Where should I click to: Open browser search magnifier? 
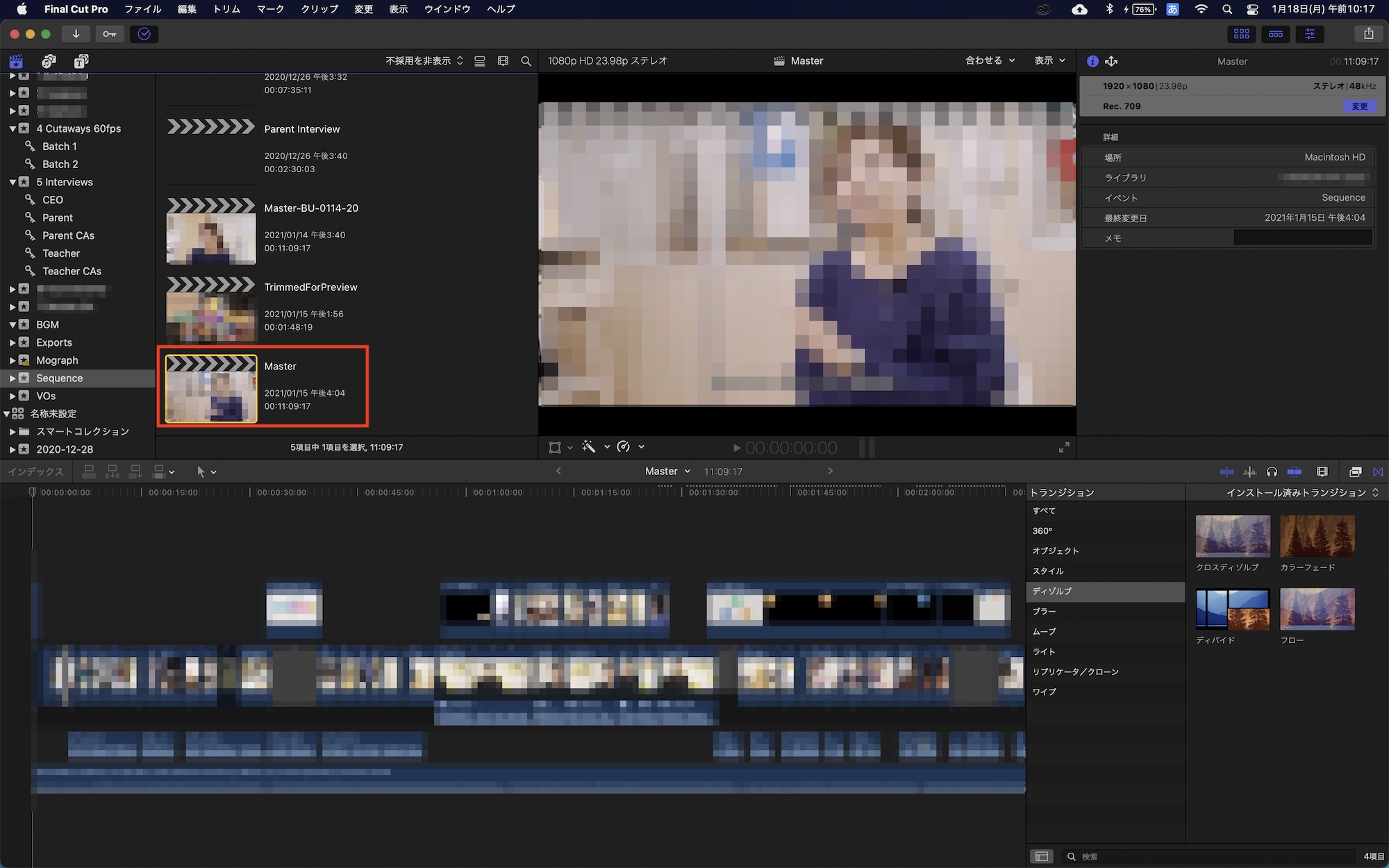pos(526,61)
